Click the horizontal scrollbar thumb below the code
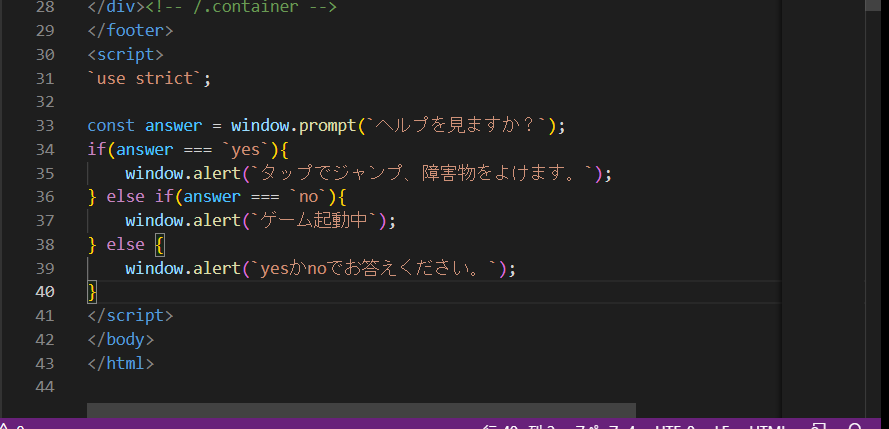889x429 pixels. coord(361,410)
